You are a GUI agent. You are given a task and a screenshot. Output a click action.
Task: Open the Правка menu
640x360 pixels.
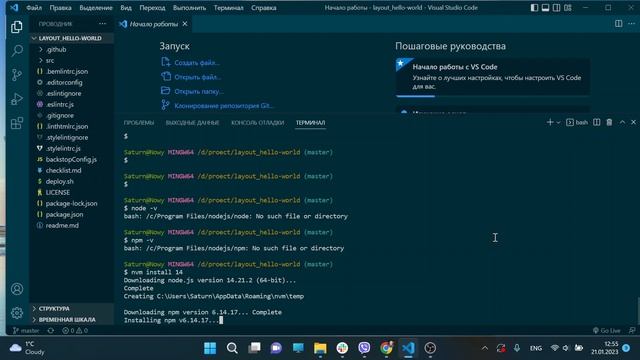pos(60,8)
